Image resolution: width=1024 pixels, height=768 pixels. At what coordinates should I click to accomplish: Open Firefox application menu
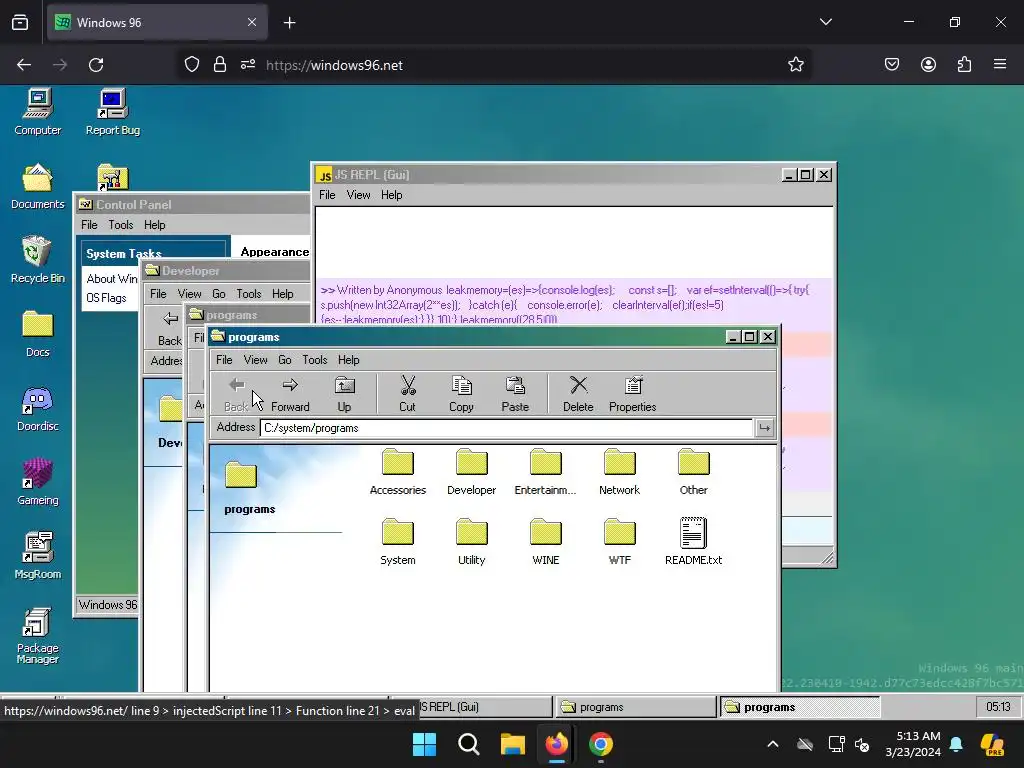pyautogui.click(x=1000, y=64)
